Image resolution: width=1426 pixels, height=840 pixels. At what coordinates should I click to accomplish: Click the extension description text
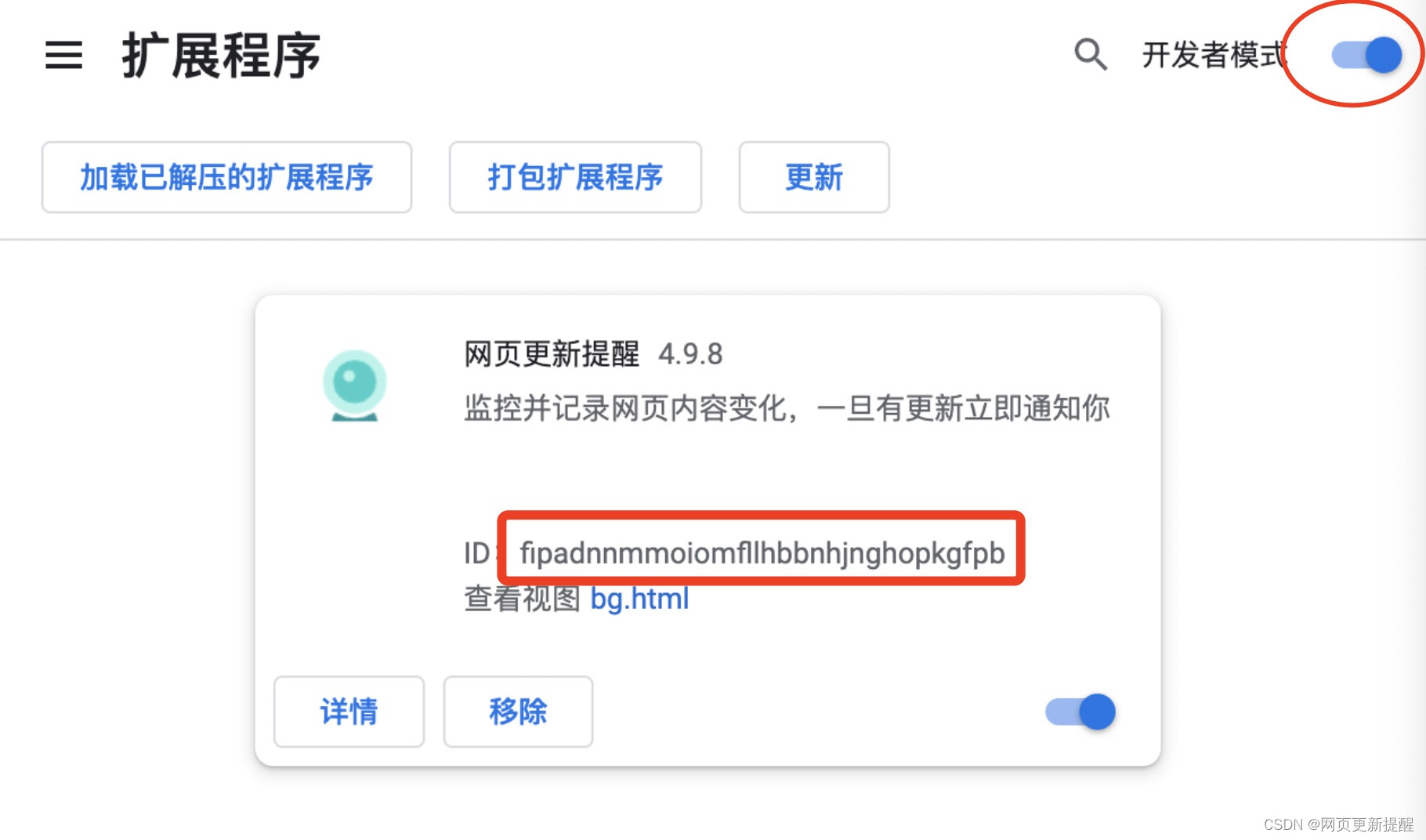point(787,408)
